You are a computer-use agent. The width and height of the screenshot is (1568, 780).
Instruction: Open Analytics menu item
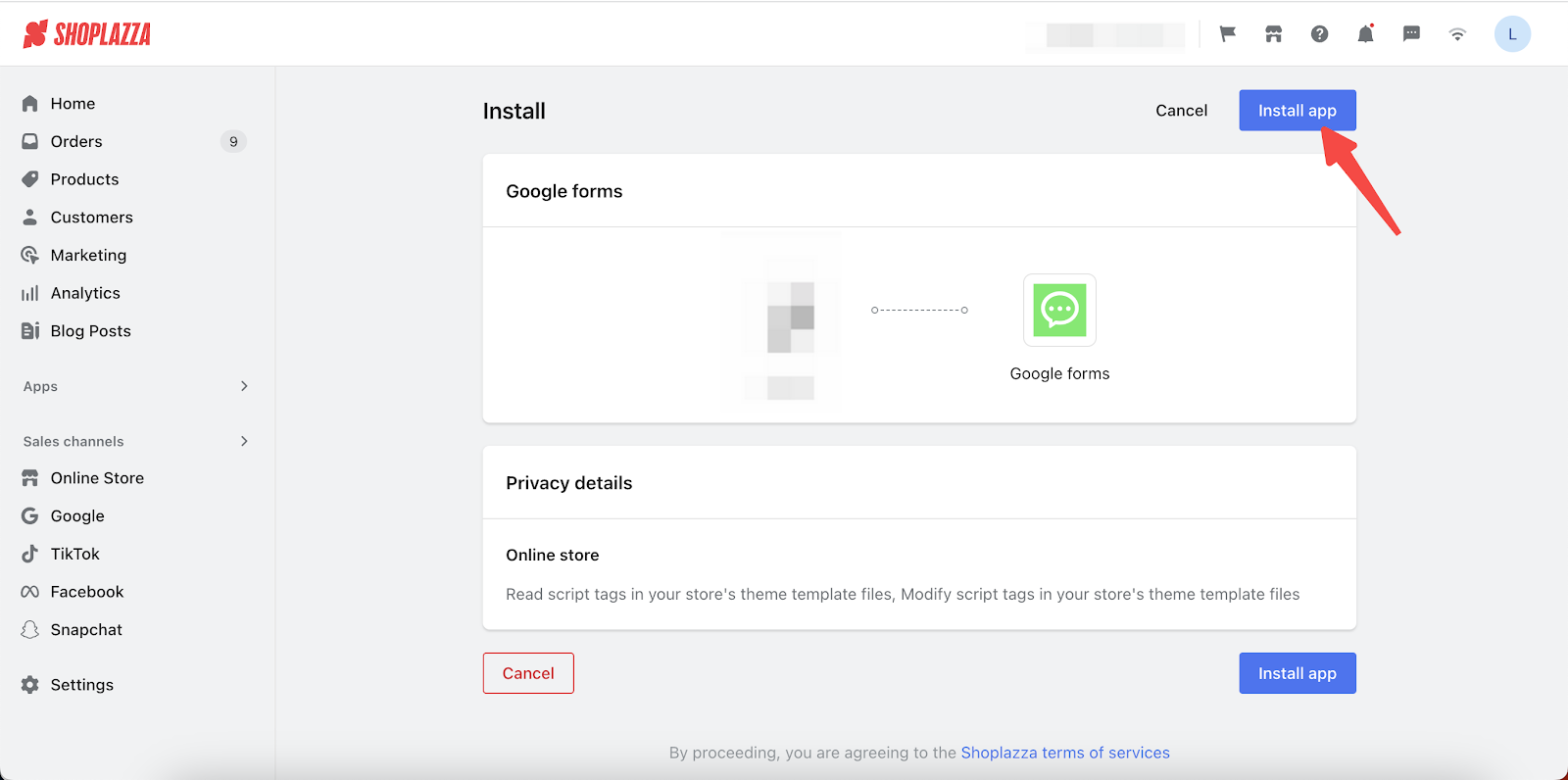click(85, 293)
